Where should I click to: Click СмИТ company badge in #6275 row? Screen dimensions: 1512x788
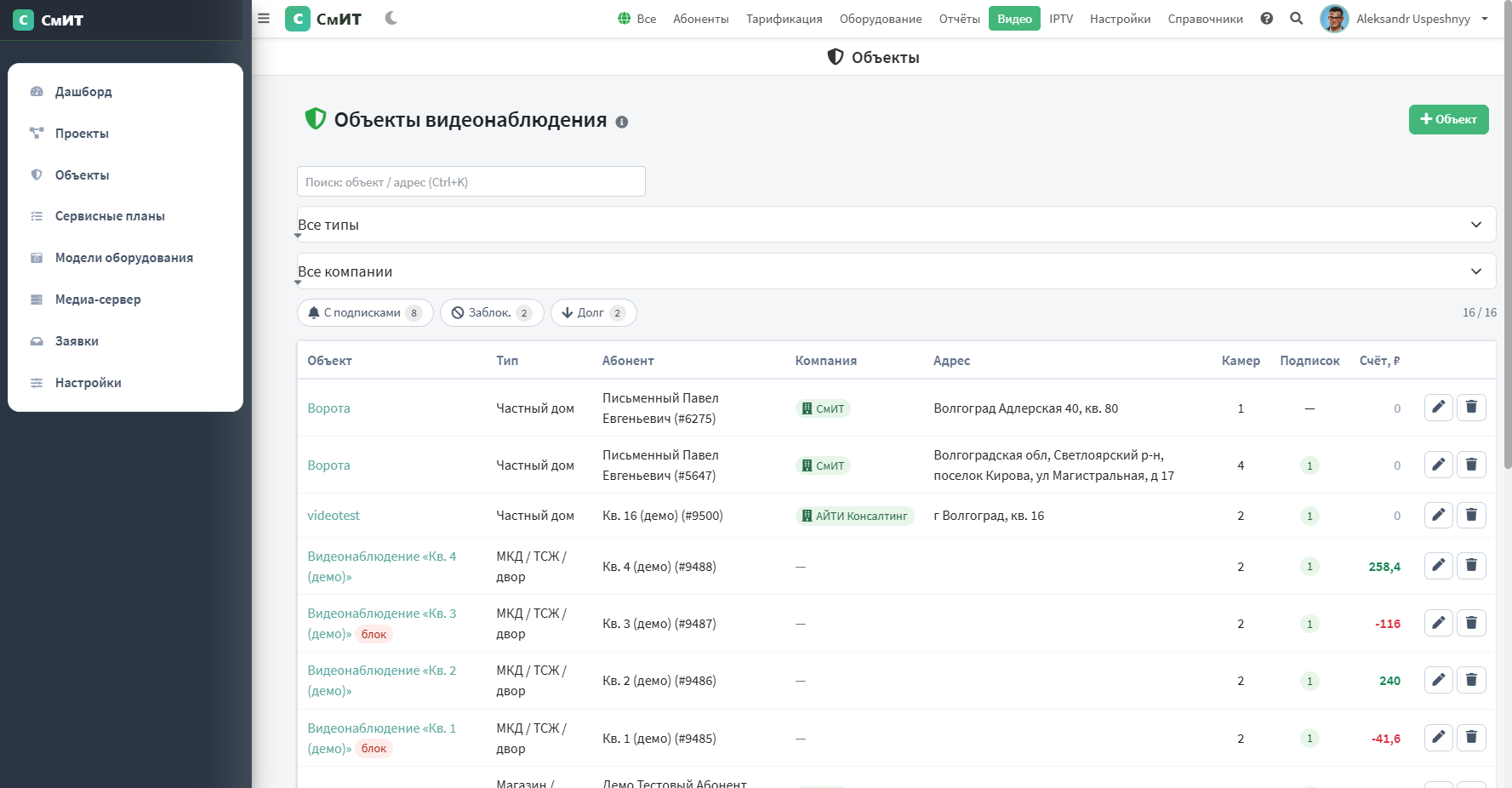[823, 408]
